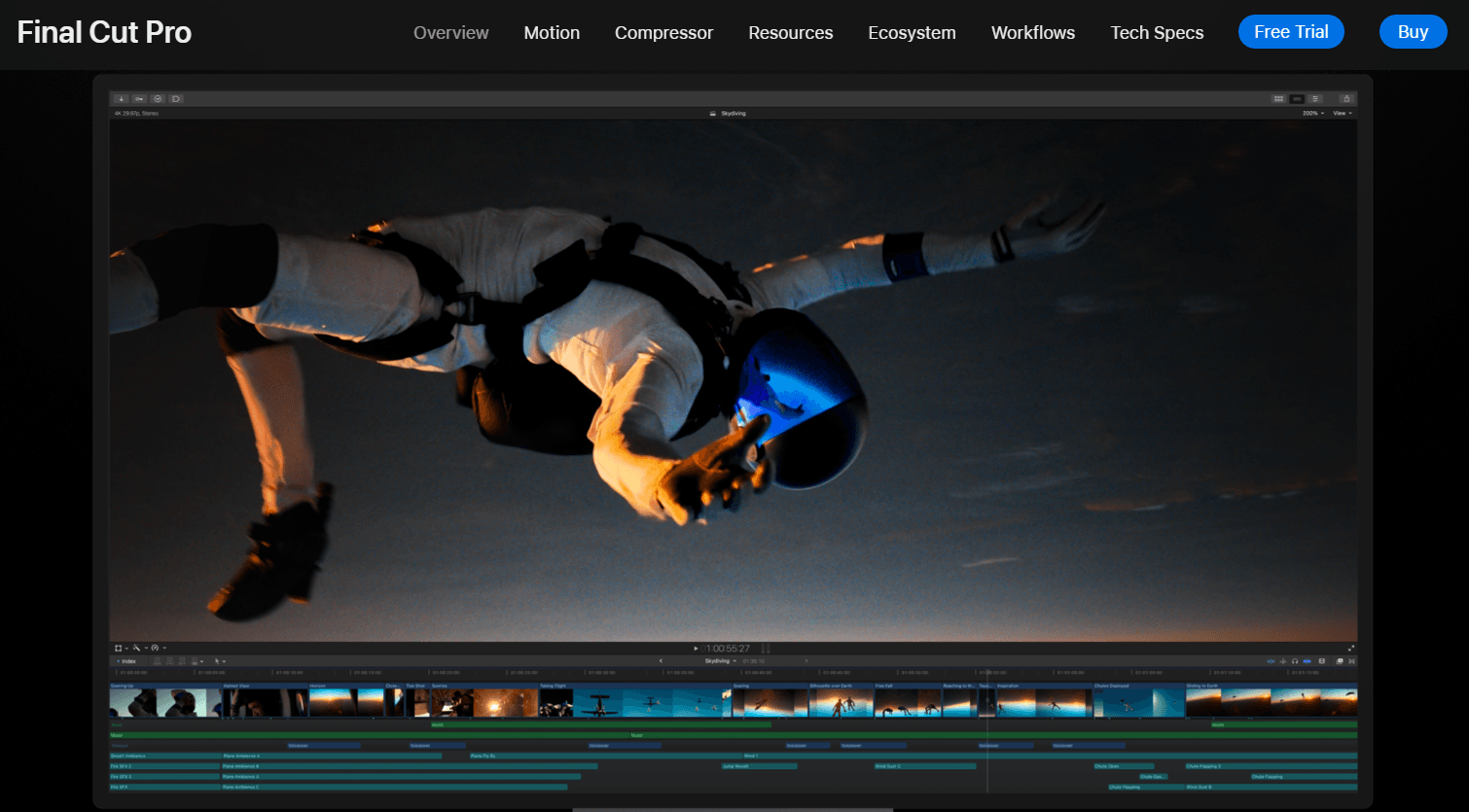
Task: Select the Gearing Up clip thumbnail
Action: tap(165, 701)
